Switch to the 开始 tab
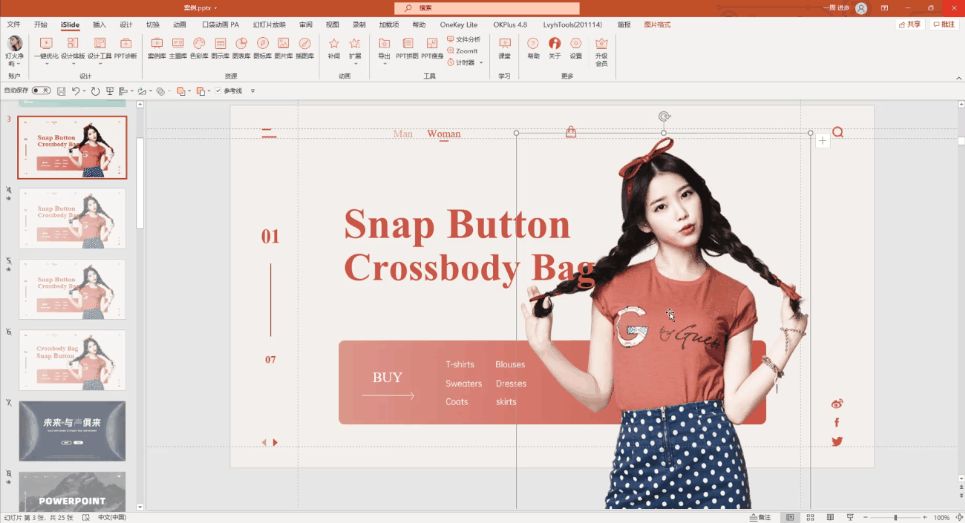The image size is (965, 523). tap(41, 25)
